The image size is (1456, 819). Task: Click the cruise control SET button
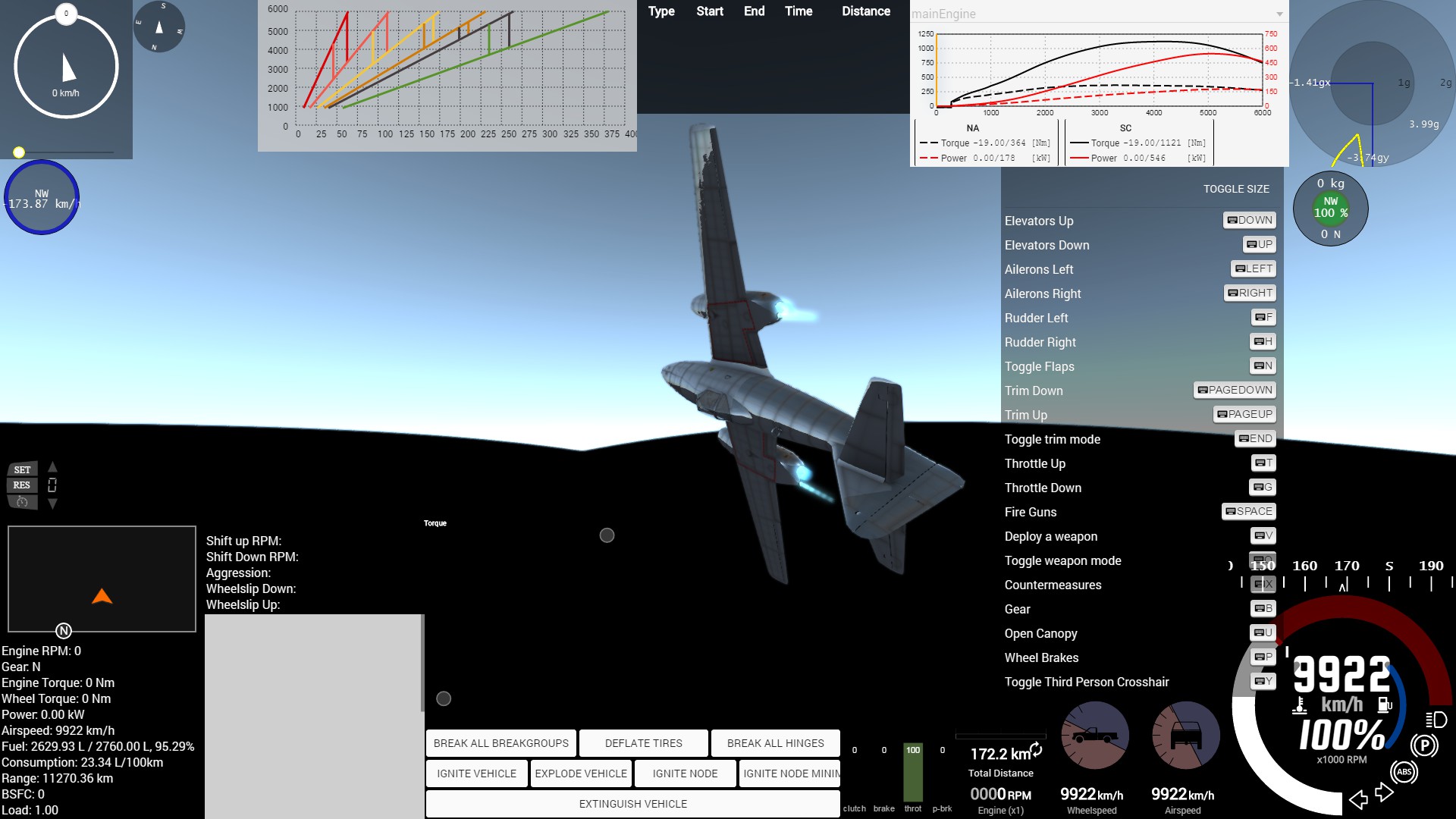click(22, 470)
